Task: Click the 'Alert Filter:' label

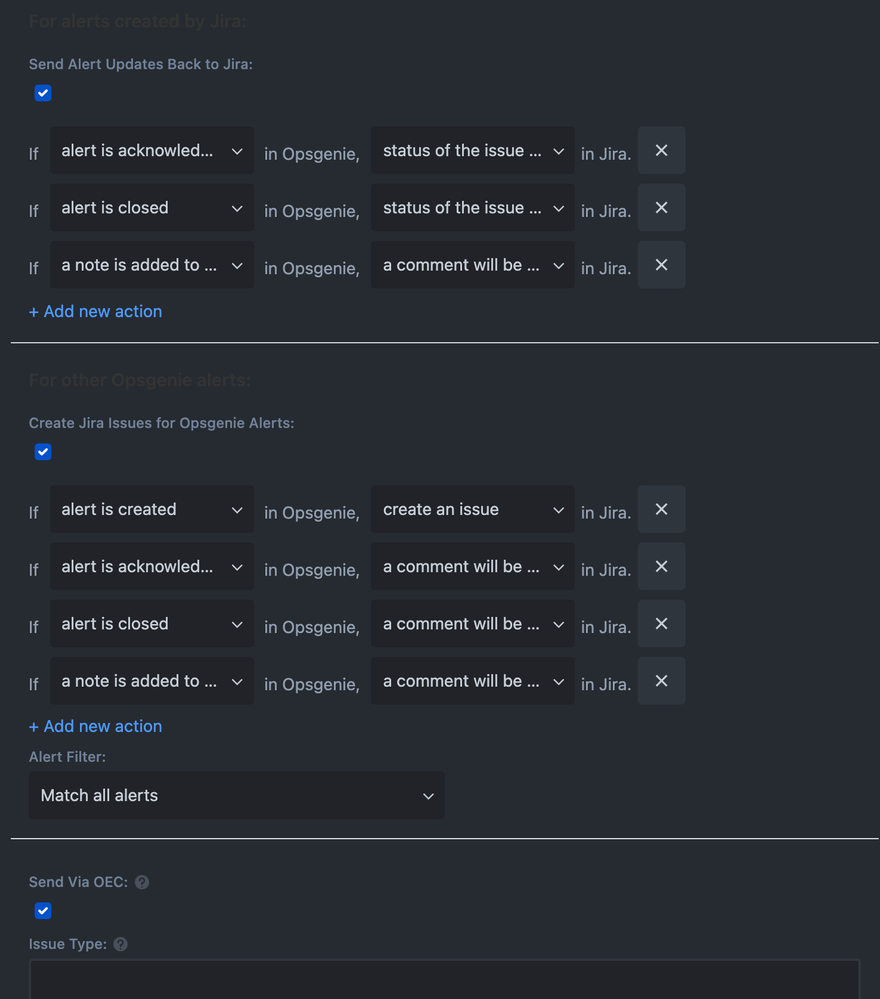Action: (x=67, y=757)
